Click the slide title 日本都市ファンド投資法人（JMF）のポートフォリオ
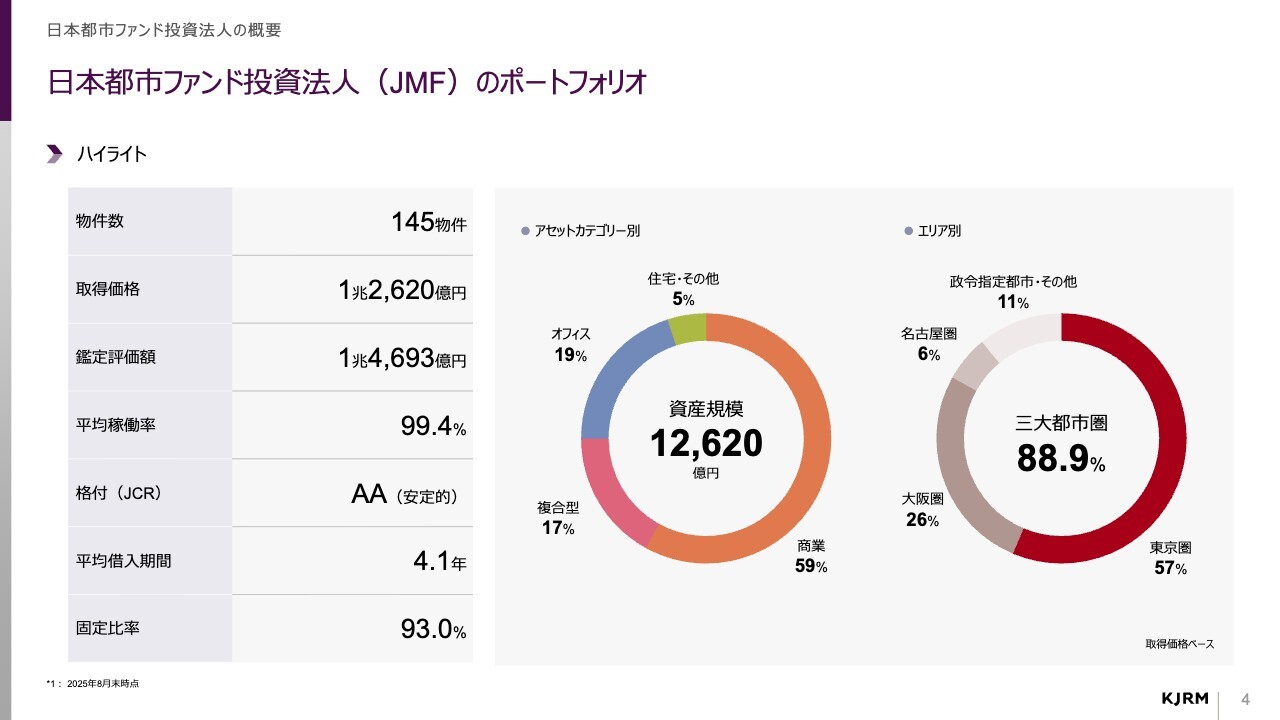Image resolution: width=1280 pixels, height=720 pixels. (347, 82)
